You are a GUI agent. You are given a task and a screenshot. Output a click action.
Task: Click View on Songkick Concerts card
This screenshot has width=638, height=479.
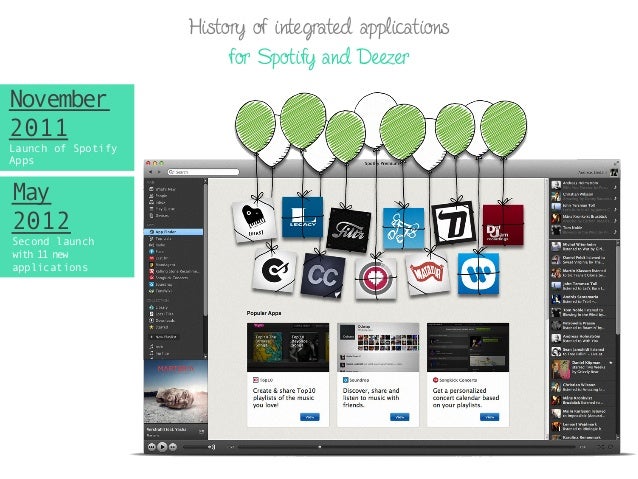point(489,417)
